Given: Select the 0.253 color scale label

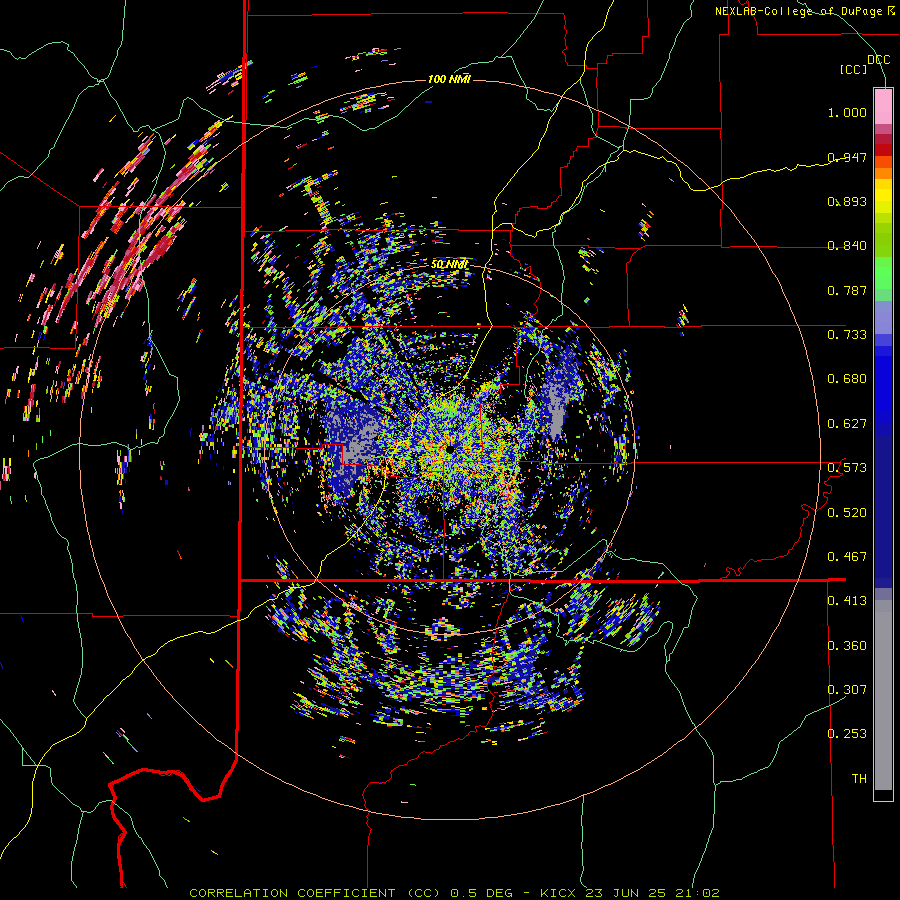Looking at the screenshot, I should tap(847, 734).
